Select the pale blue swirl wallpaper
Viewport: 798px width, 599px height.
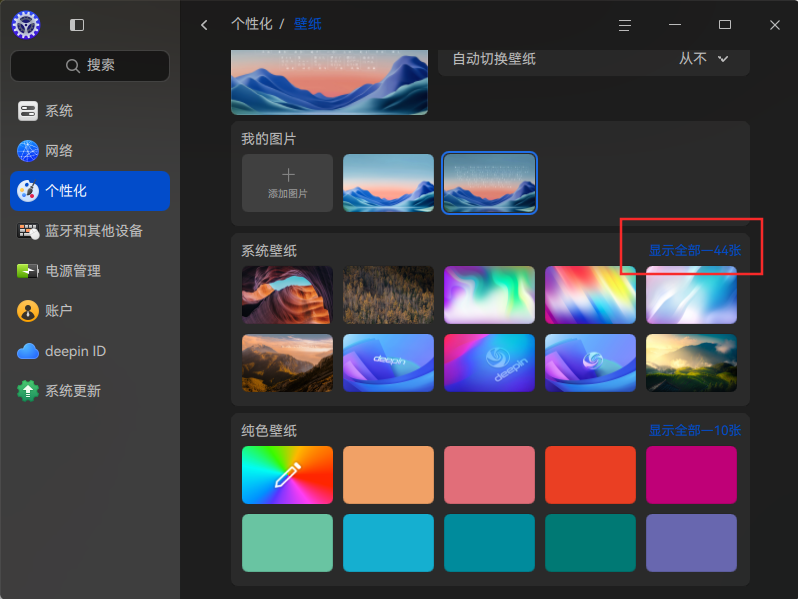pos(691,295)
